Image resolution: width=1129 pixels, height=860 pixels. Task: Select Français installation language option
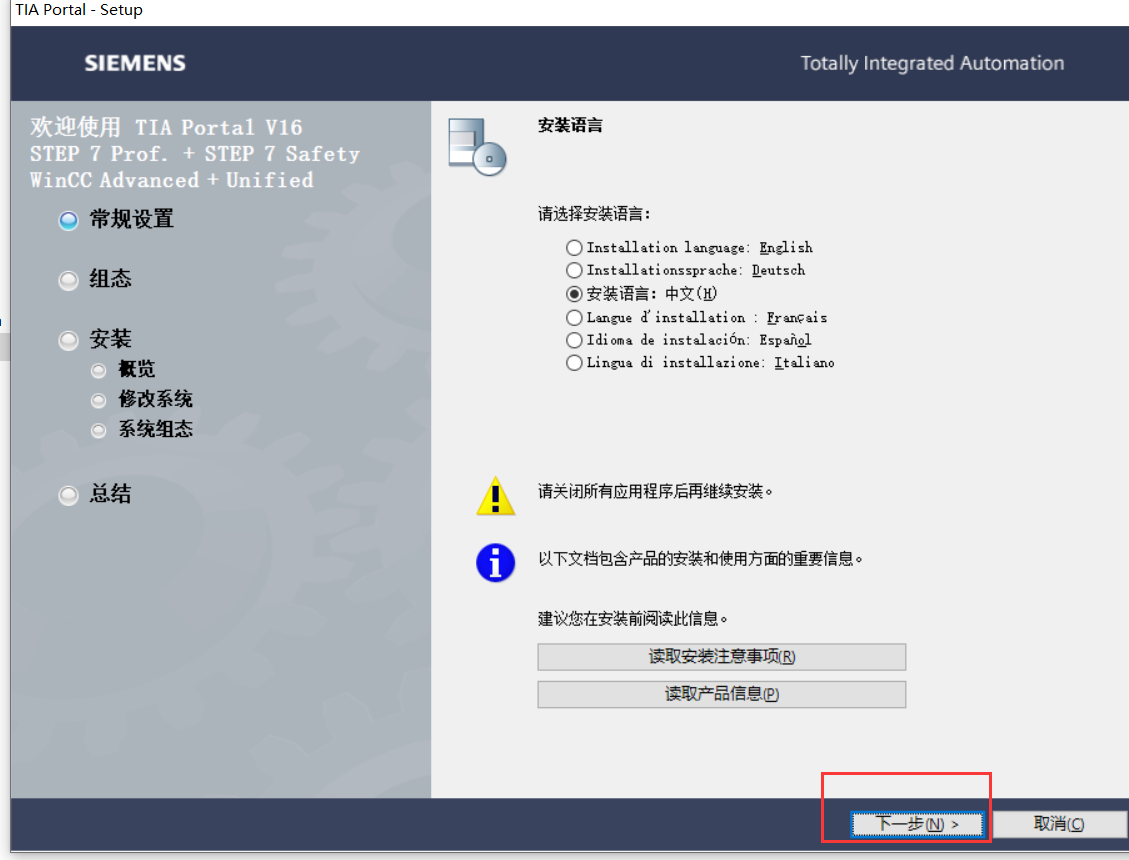click(574, 316)
